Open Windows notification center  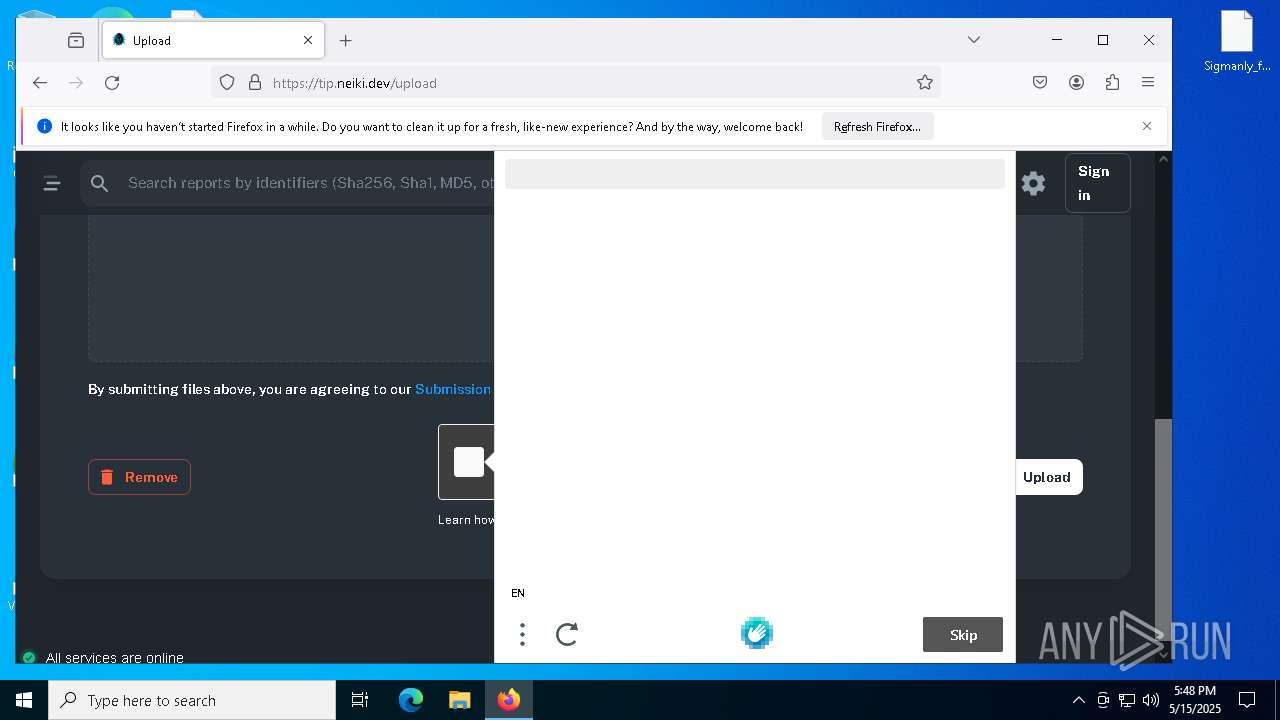tap(1247, 700)
